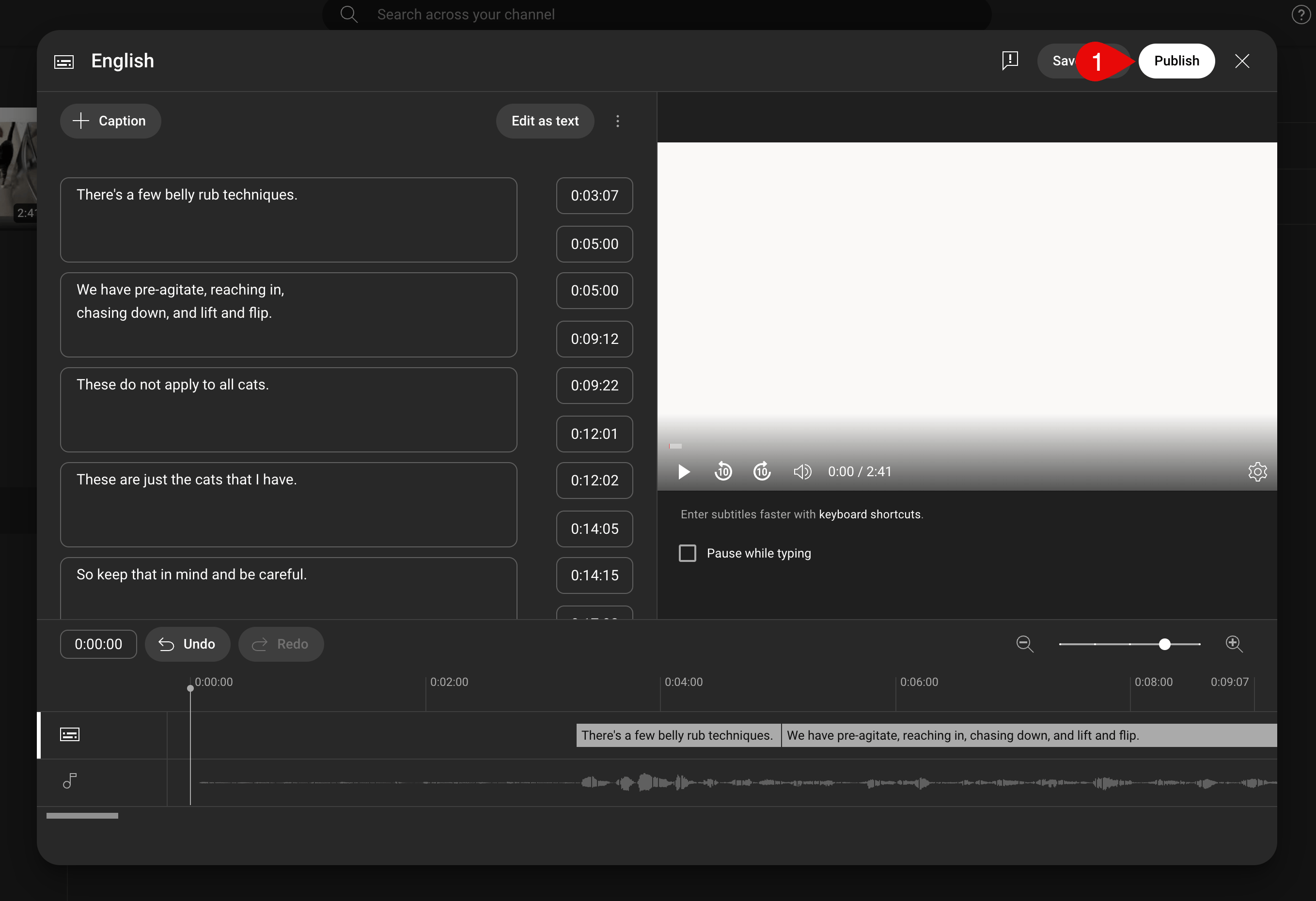
Task: Zoom out the timeline
Action: pos(1024,644)
